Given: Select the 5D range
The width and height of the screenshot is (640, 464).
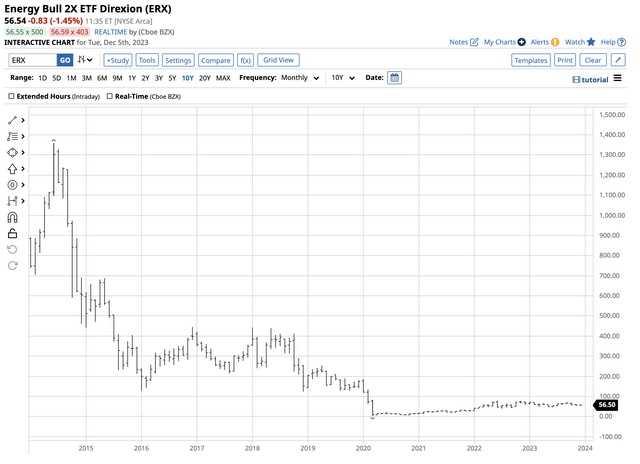Looking at the screenshot, I should coord(56,78).
